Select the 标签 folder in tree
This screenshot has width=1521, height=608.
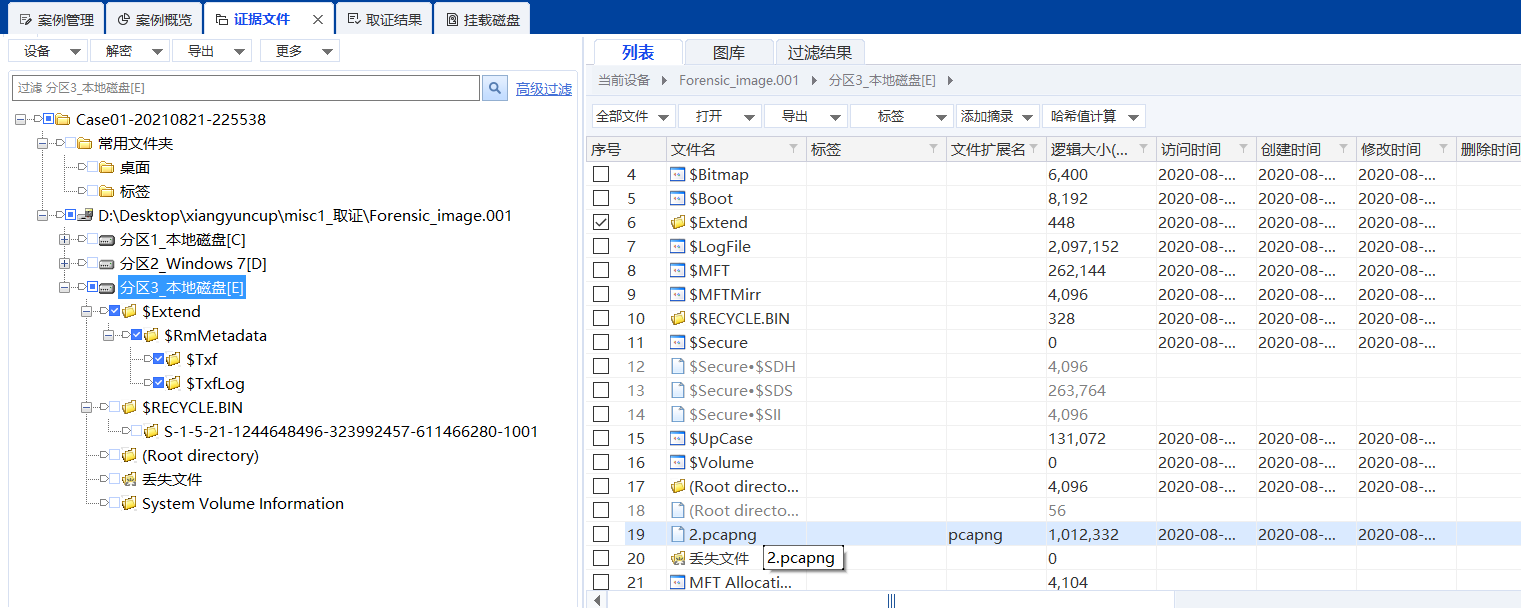(135, 191)
